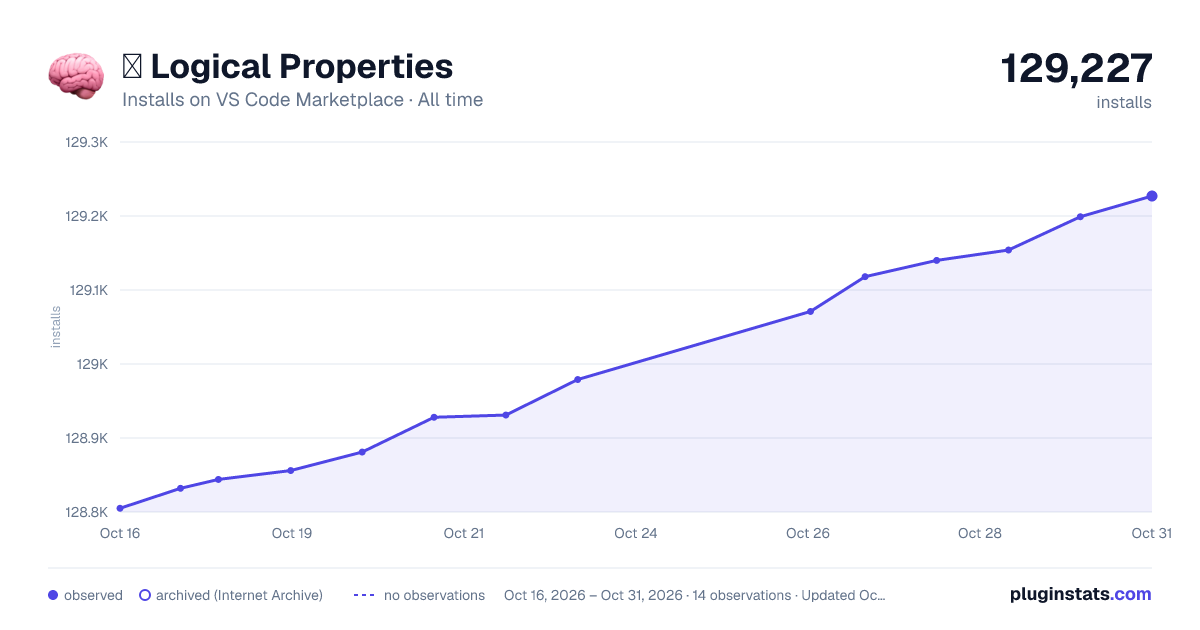Click the data point on the 129.2K gridline

[1080, 216]
